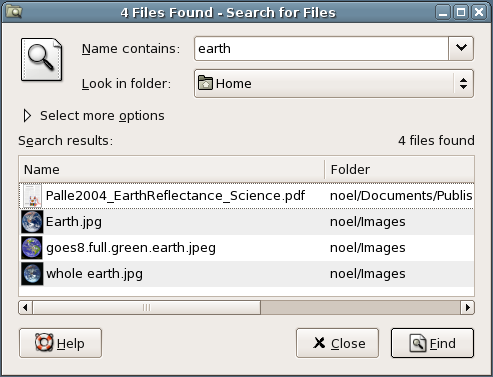Sort results by the Name column header

[x=171, y=170]
